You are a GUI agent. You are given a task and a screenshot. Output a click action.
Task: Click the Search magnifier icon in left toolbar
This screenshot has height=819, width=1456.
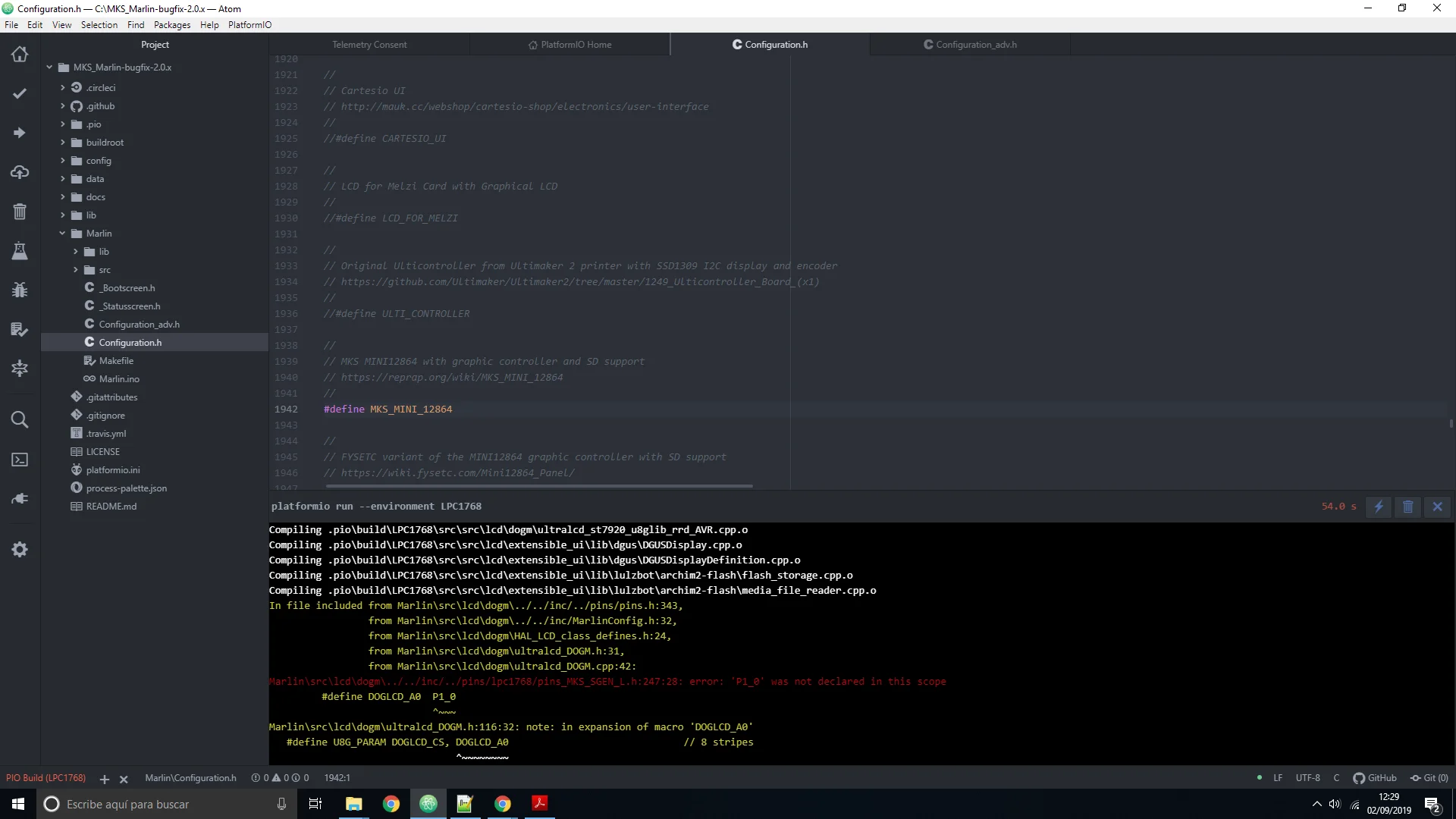20,419
